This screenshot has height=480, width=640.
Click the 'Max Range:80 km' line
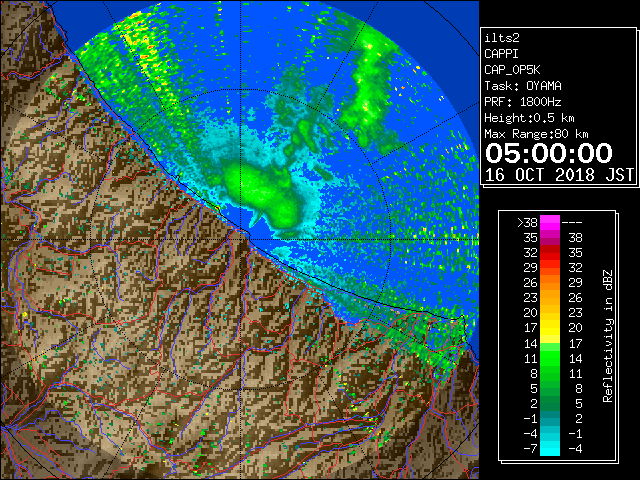click(536, 134)
